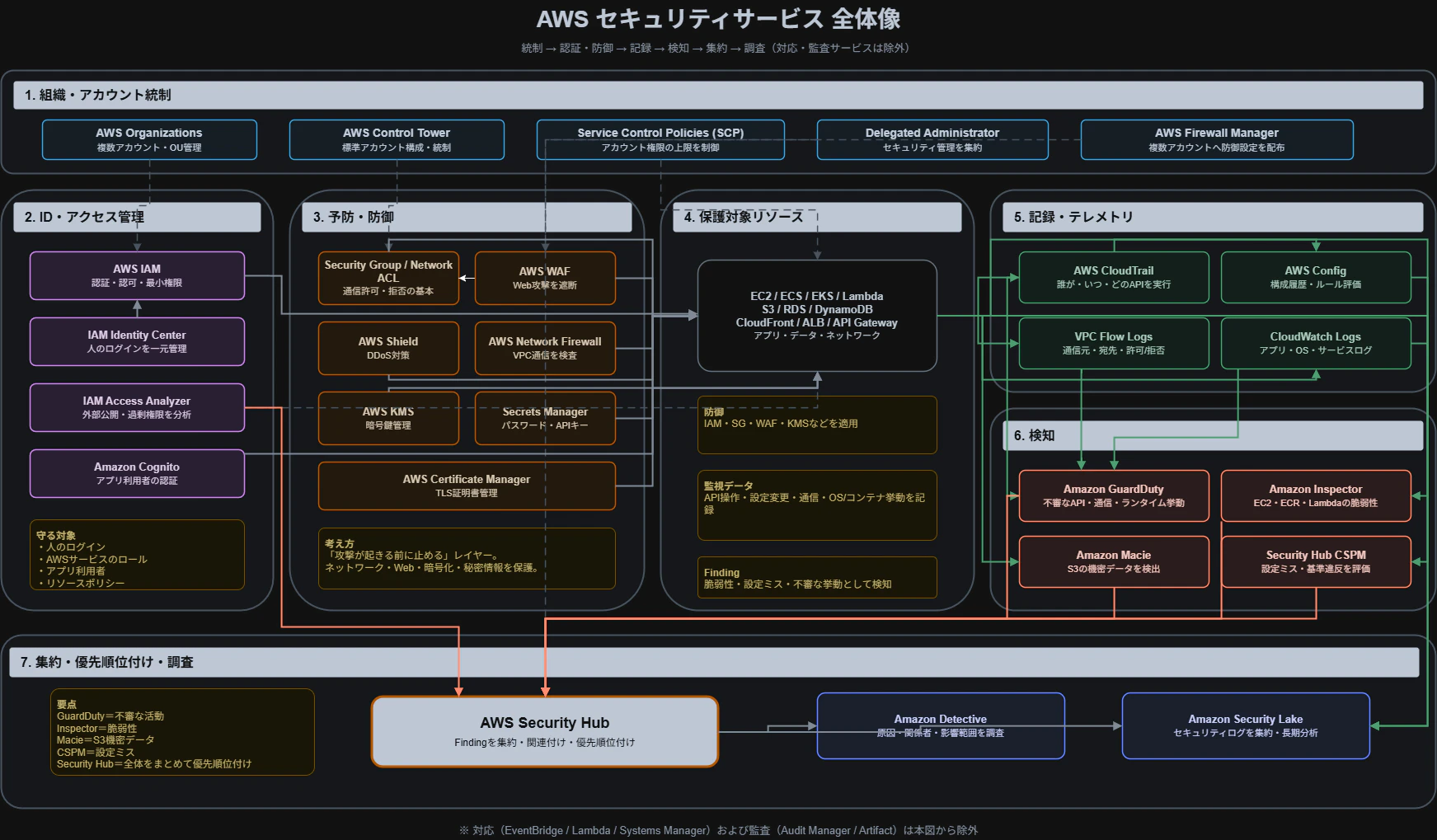Select the AWS Control Tower node
Screen dimensions: 1437x840
[397, 140]
